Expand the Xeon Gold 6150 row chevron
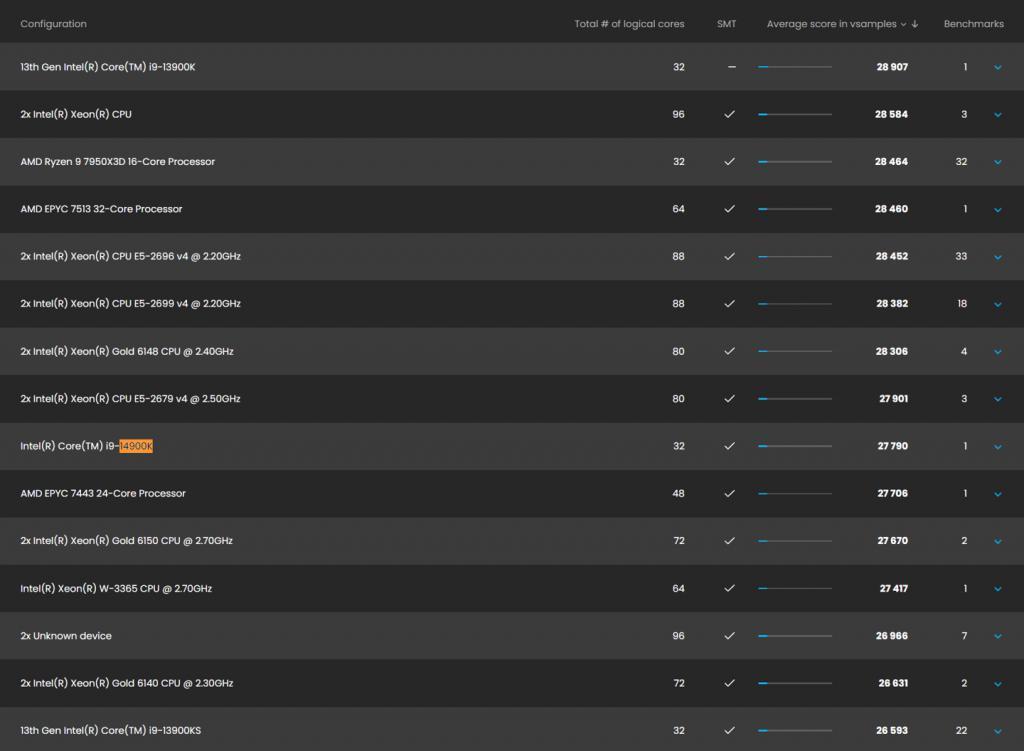 pyautogui.click(x=998, y=541)
